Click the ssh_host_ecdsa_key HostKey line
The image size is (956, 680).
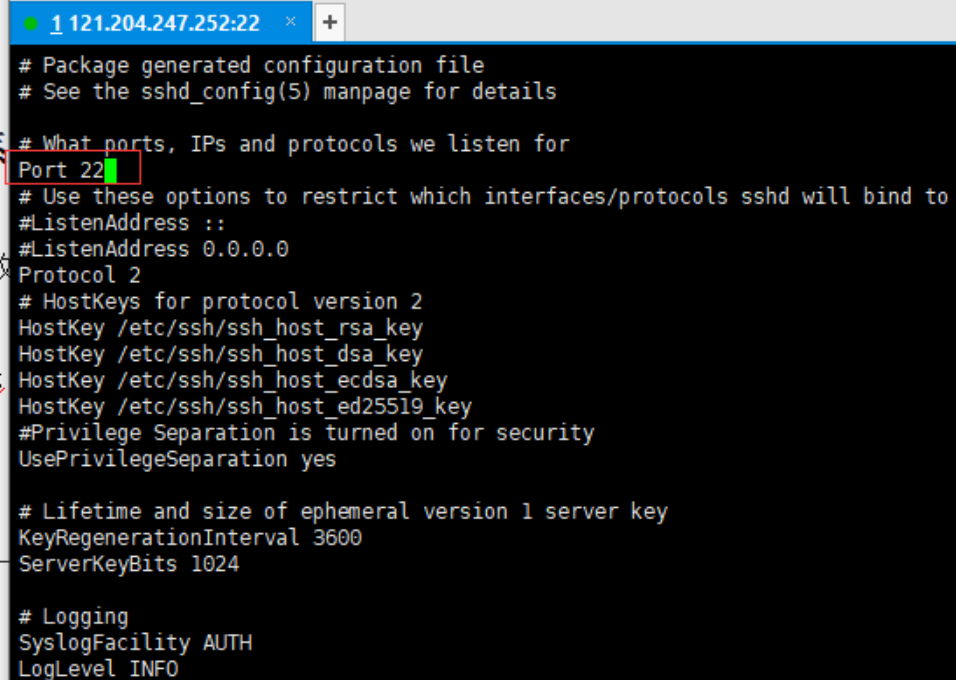point(232,381)
